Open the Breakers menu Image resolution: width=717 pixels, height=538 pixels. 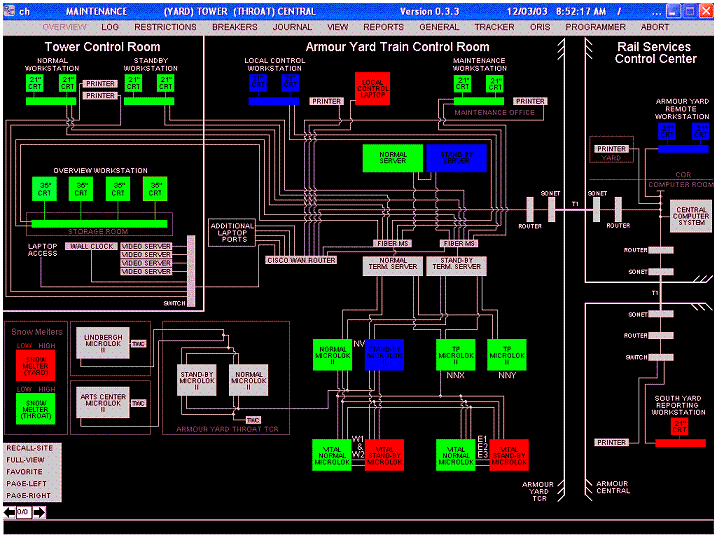[235, 27]
